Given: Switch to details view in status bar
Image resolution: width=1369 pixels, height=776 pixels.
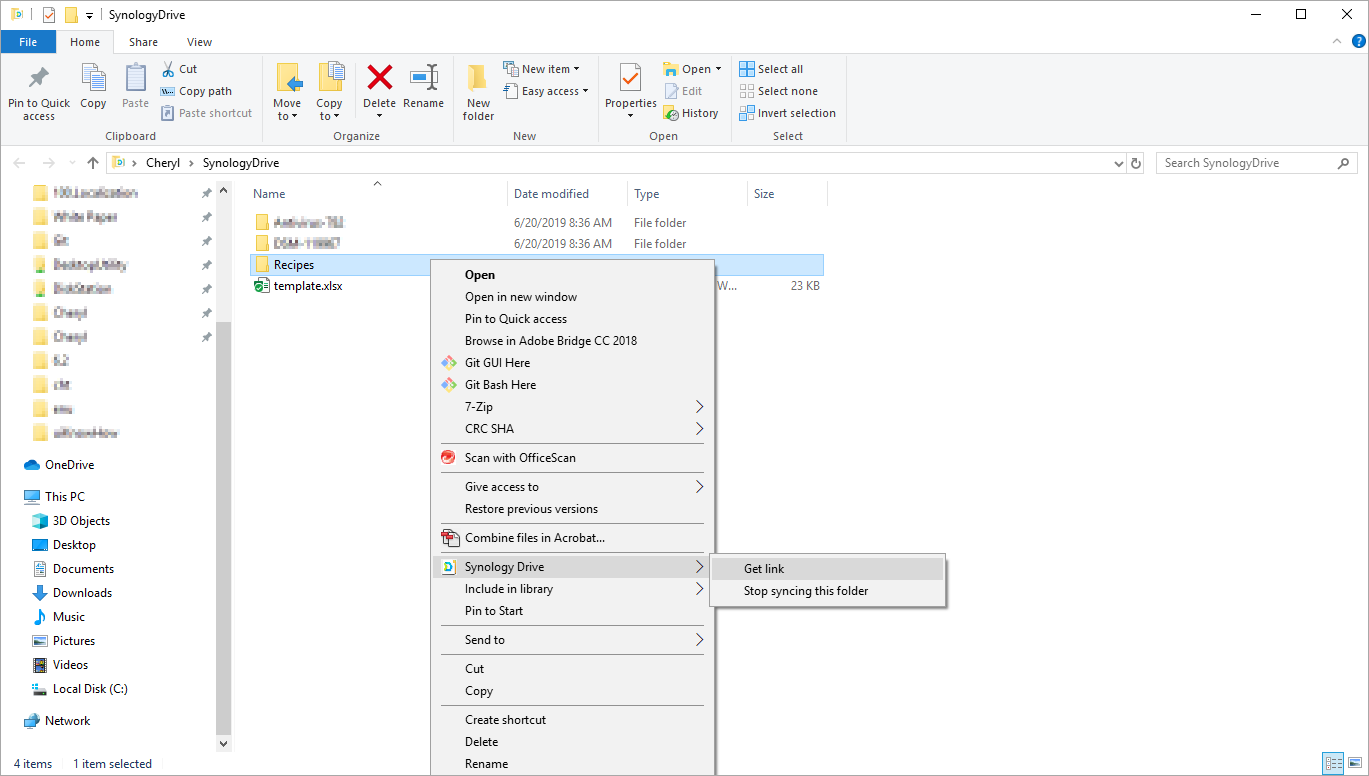Looking at the screenshot, I should pos(1333,763).
